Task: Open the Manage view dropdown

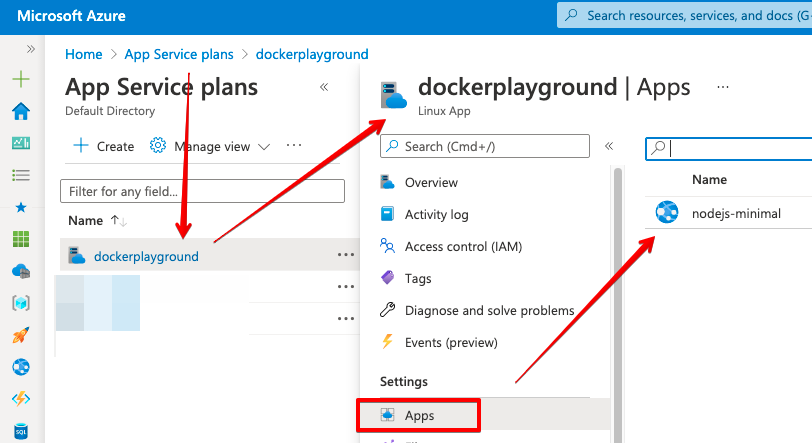Action: pyautogui.click(x=210, y=146)
